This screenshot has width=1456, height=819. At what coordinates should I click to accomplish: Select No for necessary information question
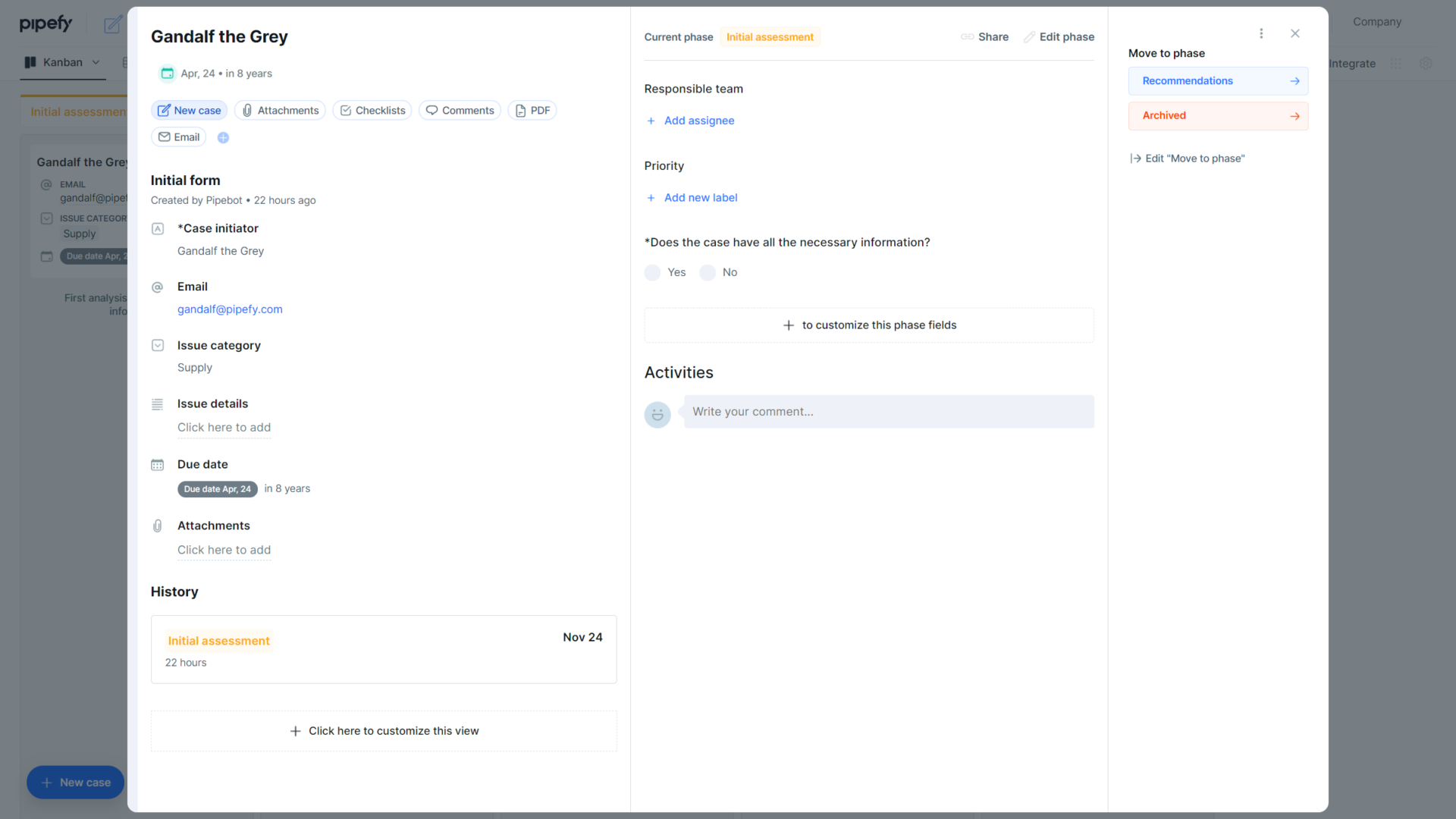tap(708, 272)
